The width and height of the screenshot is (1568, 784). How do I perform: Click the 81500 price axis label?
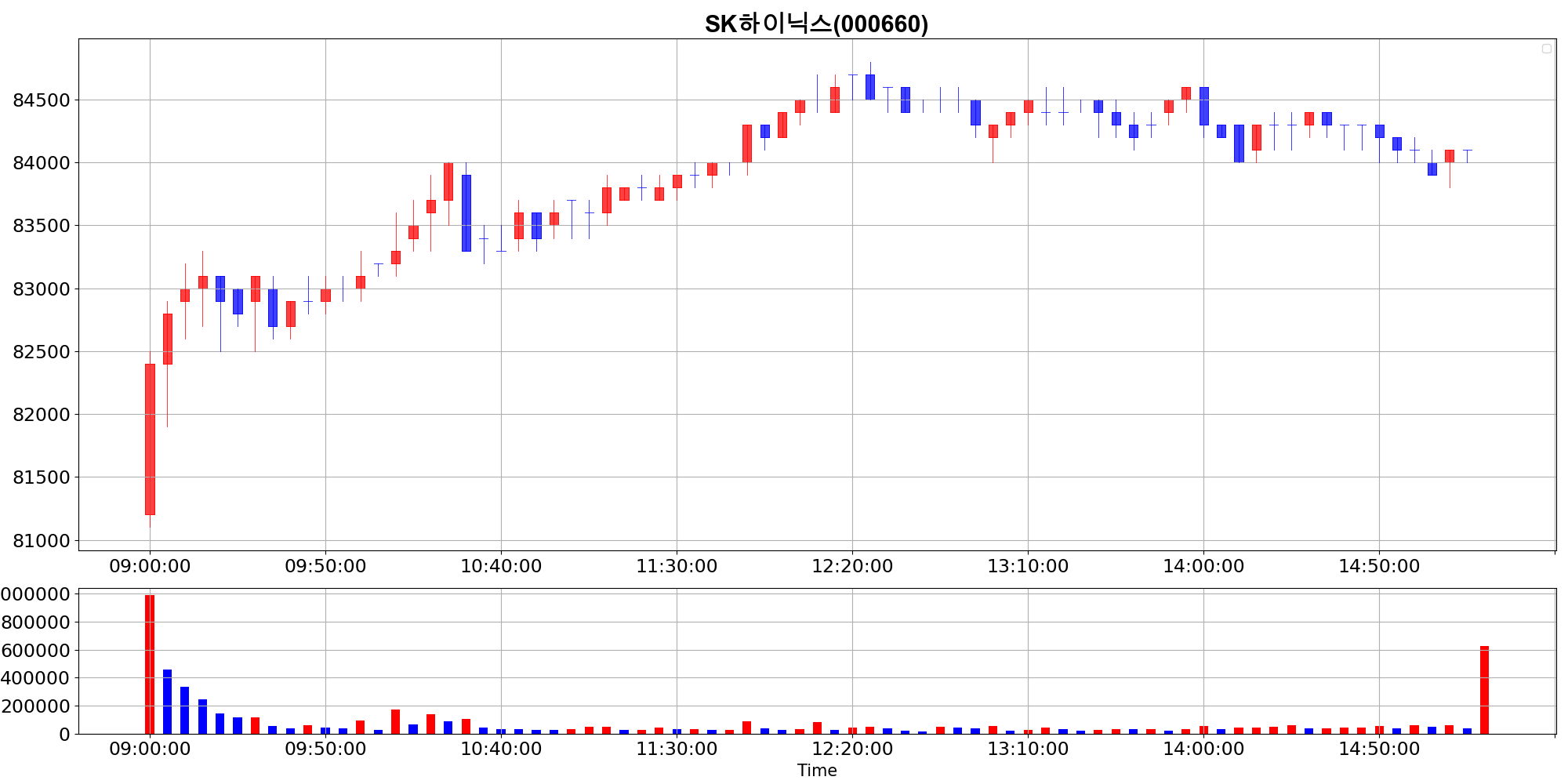tap(42, 477)
